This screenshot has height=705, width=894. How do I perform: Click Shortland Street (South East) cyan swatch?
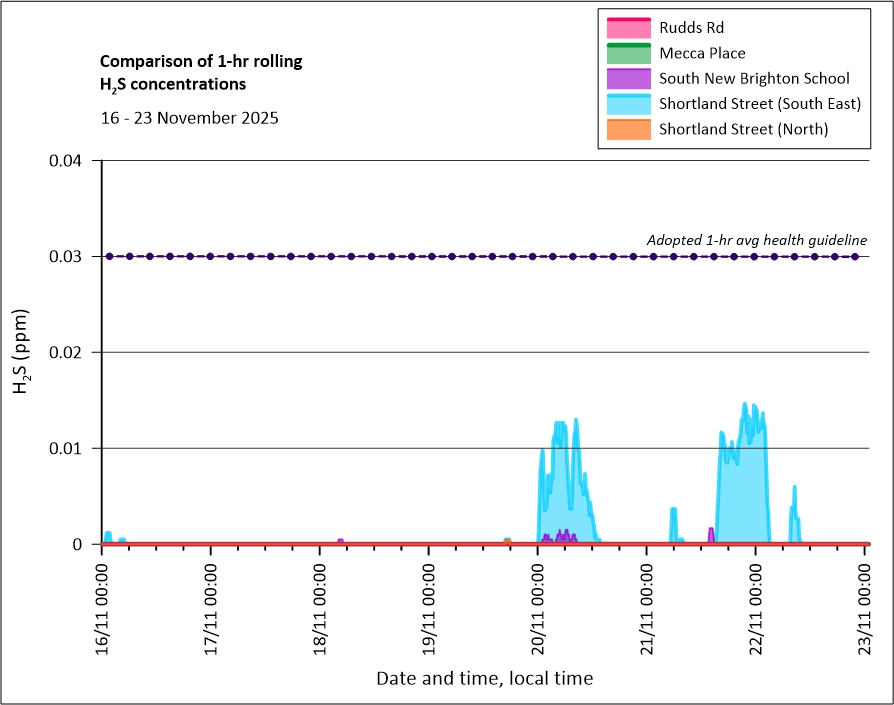(x=627, y=103)
